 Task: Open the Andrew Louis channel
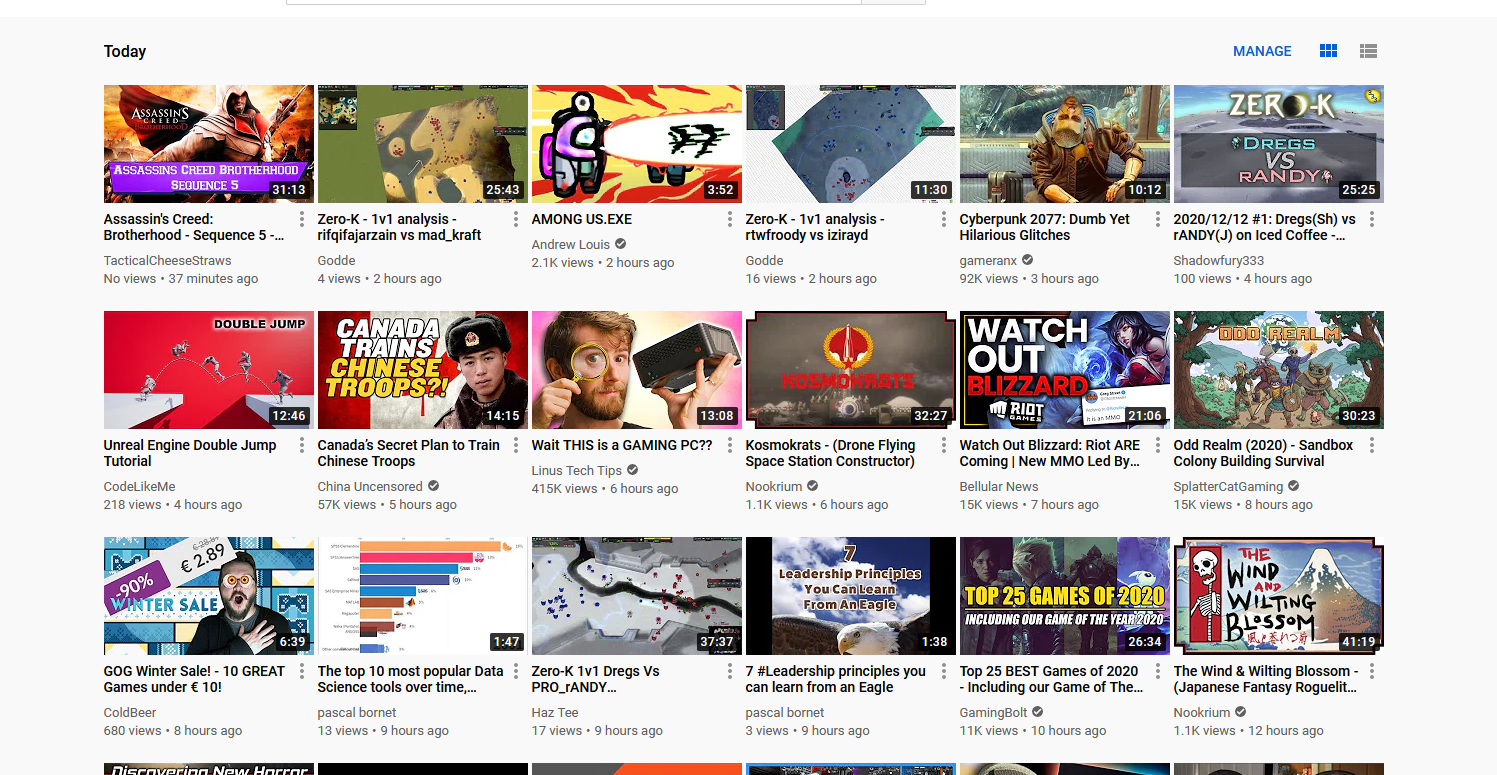coord(570,245)
